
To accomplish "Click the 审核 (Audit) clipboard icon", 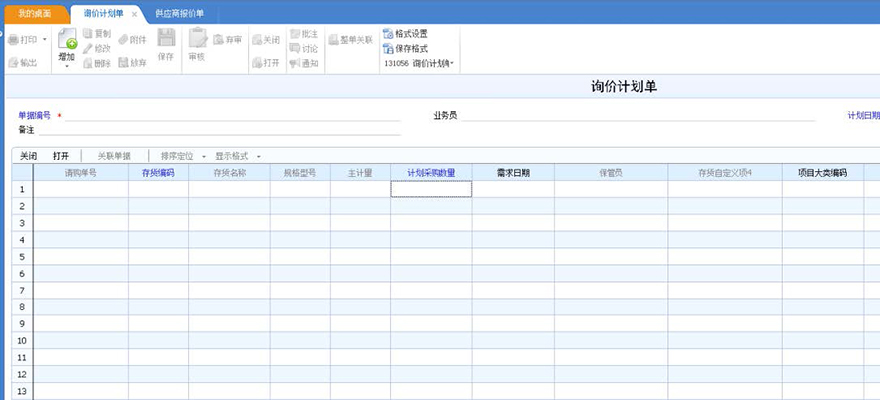I will coord(197,38).
